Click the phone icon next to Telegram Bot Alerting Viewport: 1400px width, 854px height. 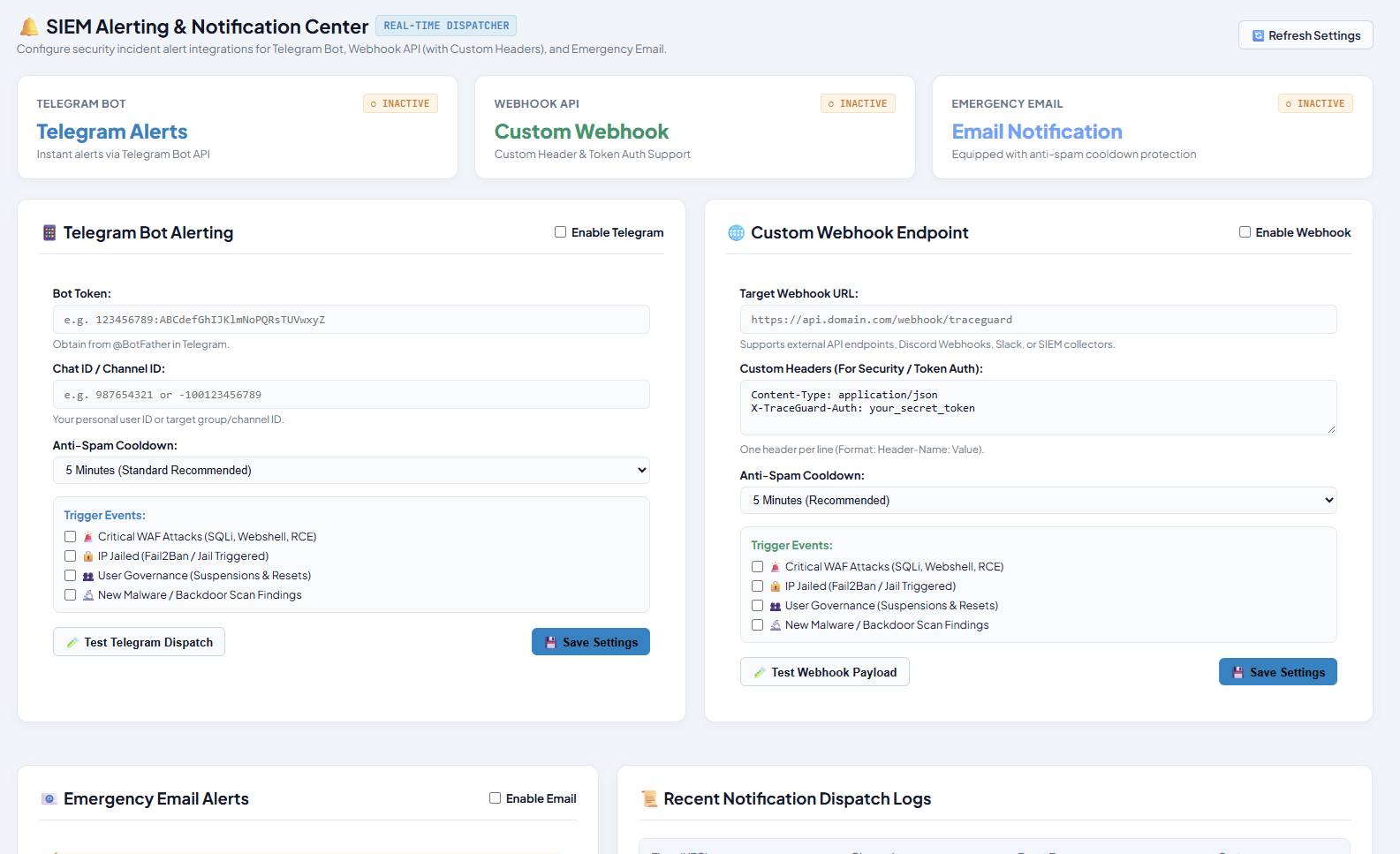pyautogui.click(x=49, y=232)
